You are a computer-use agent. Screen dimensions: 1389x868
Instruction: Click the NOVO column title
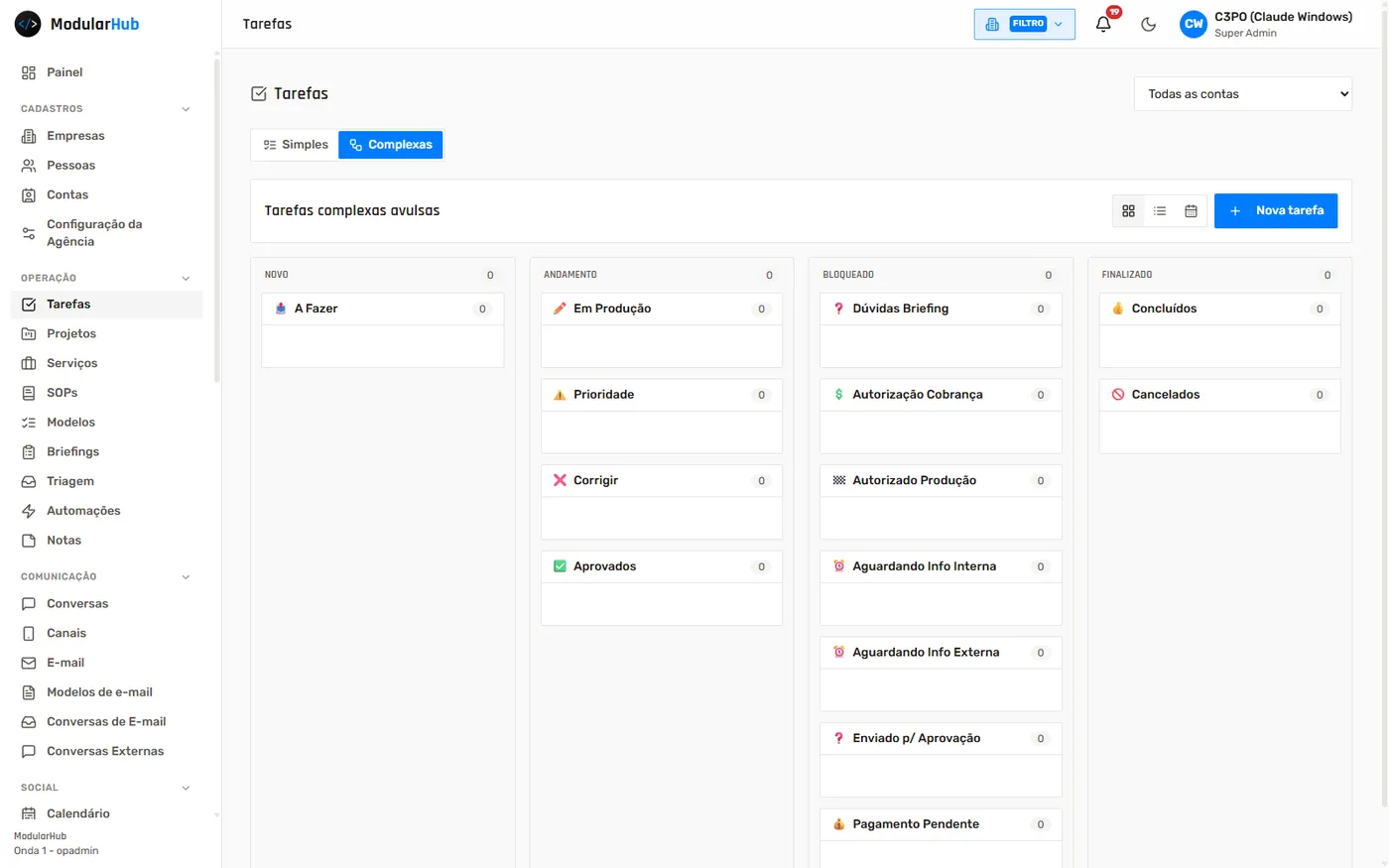click(x=277, y=275)
